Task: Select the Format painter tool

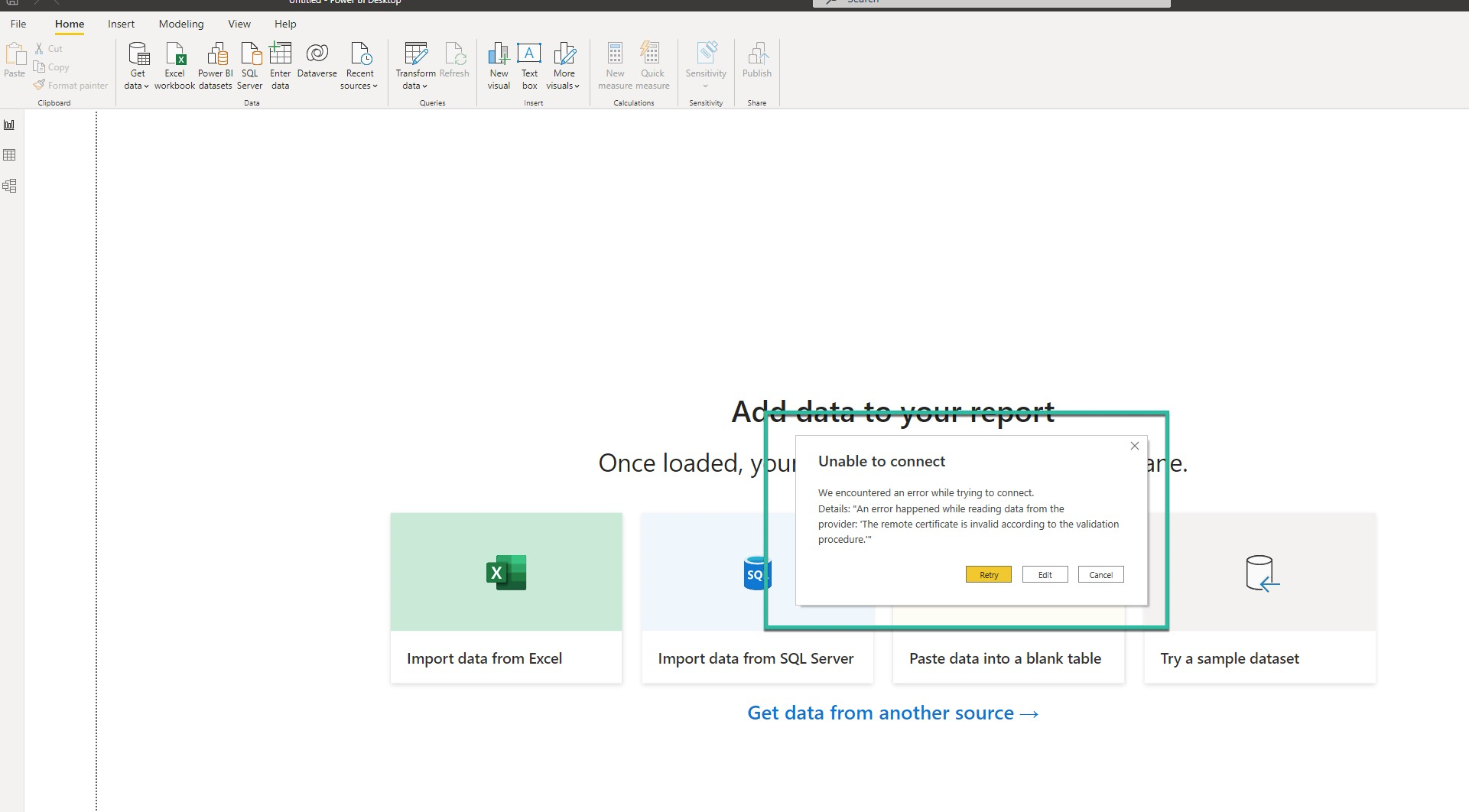Action: click(x=70, y=86)
